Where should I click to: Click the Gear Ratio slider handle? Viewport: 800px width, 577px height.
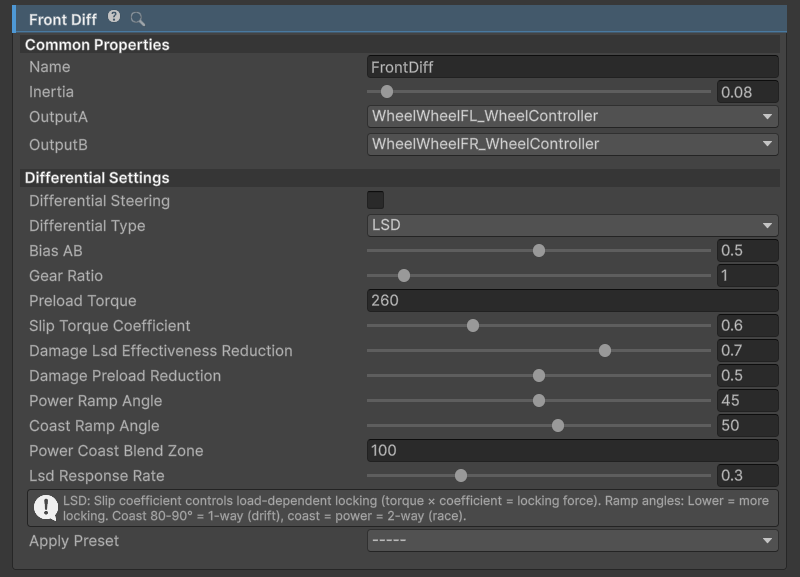coord(404,275)
